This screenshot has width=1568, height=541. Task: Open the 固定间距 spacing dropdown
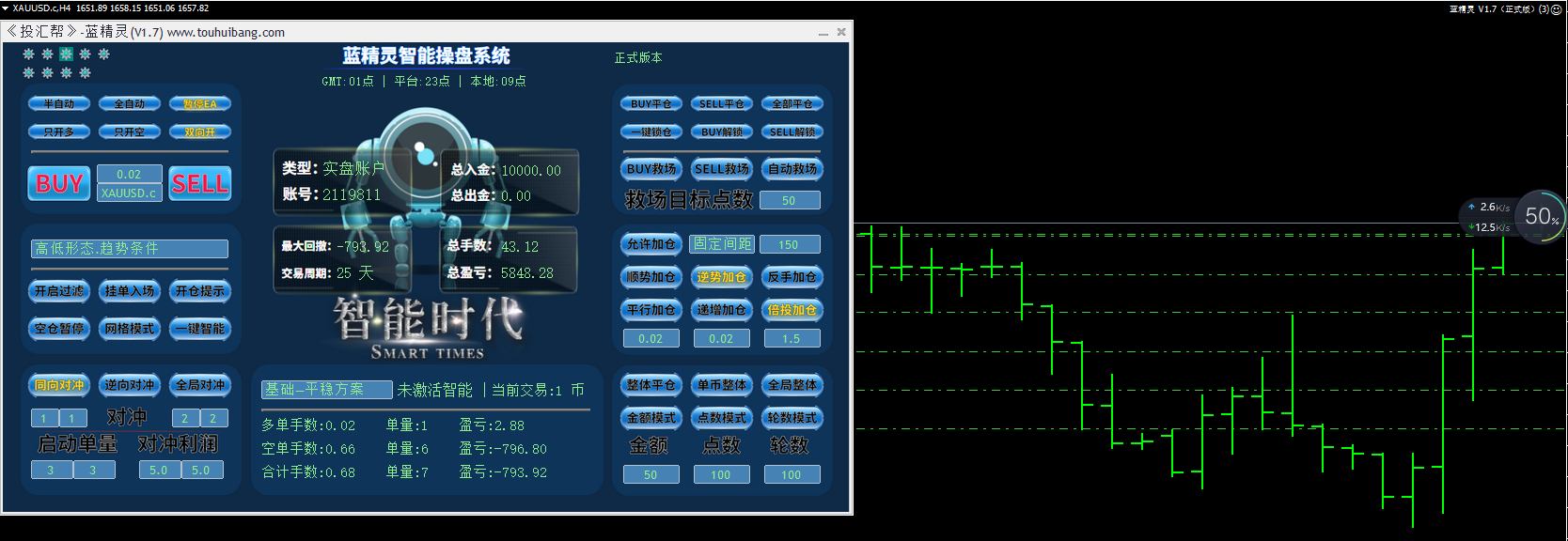pyautogui.click(x=722, y=244)
